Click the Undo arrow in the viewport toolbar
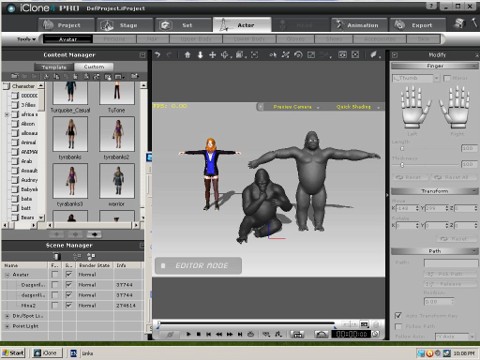The width and height of the screenshot is (480, 360). [157, 55]
